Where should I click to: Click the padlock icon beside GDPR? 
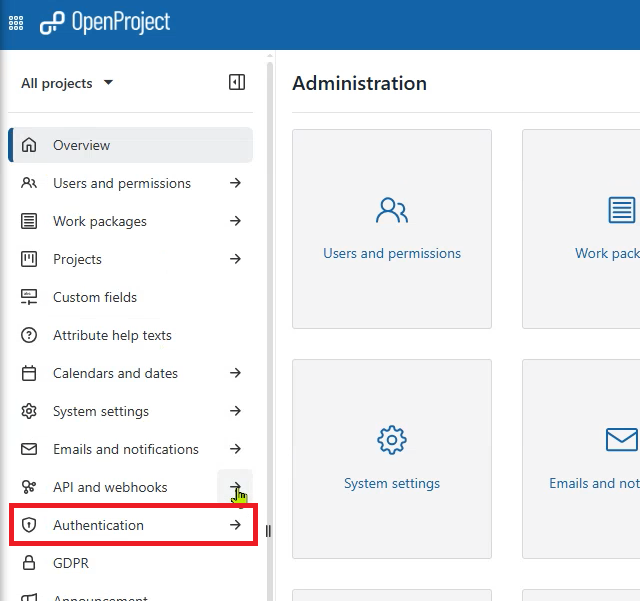coord(29,563)
